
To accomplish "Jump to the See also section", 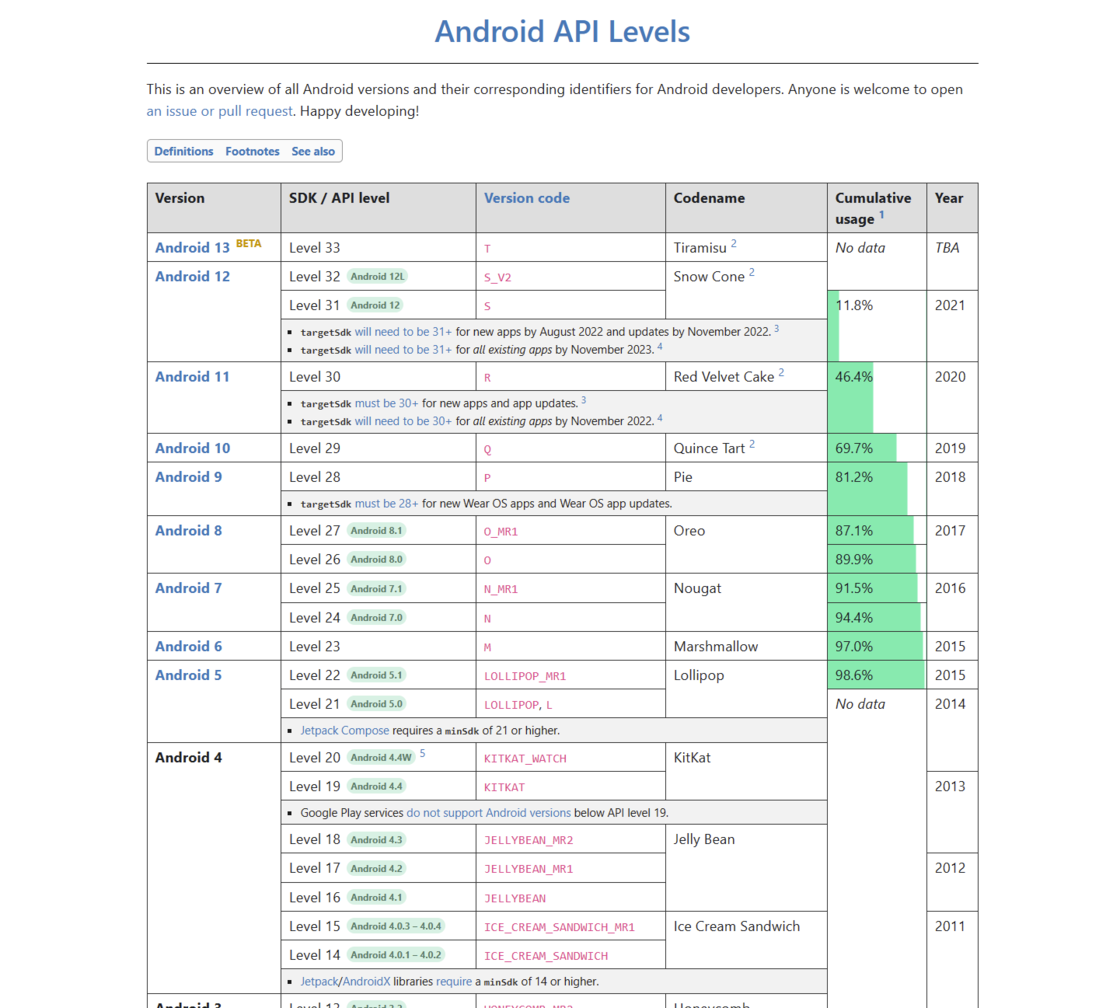I will click(x=313, y=151).
